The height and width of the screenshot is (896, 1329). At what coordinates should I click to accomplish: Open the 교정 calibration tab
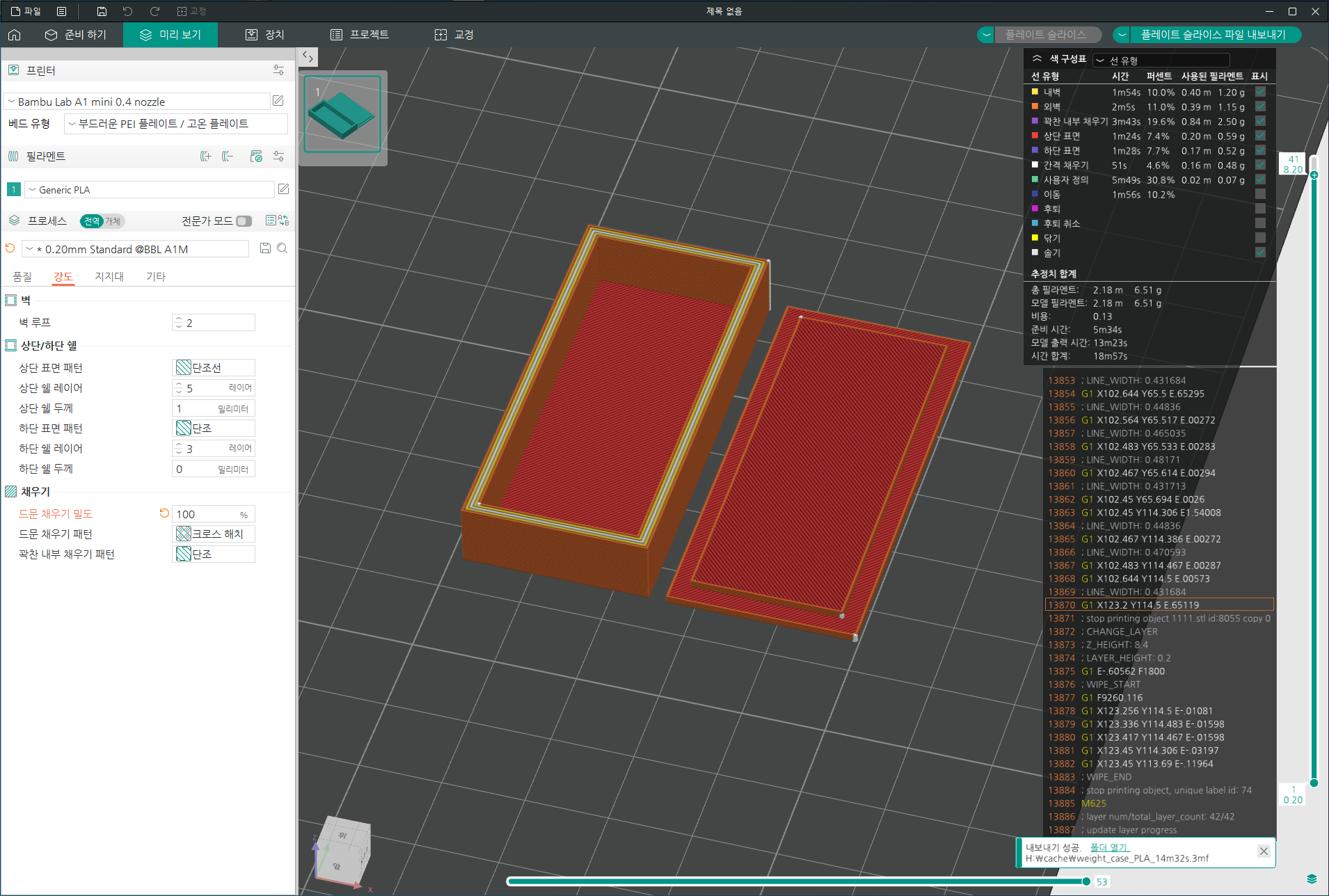click(454, 35)
